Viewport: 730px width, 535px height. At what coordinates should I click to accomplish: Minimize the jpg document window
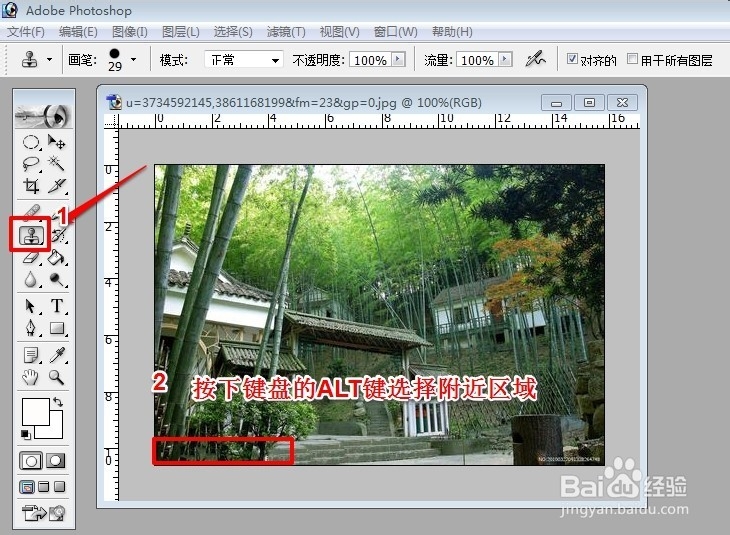pyautogui.click(x=556, y=102)
